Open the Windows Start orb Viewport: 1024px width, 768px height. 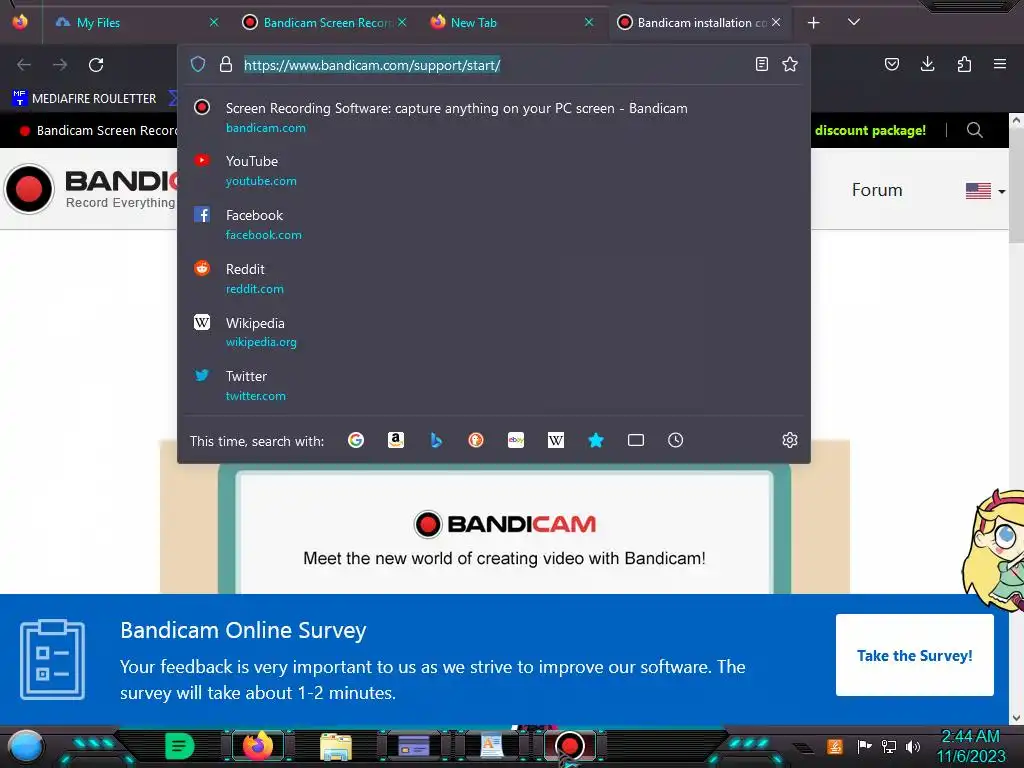click(x=26, y=746)
